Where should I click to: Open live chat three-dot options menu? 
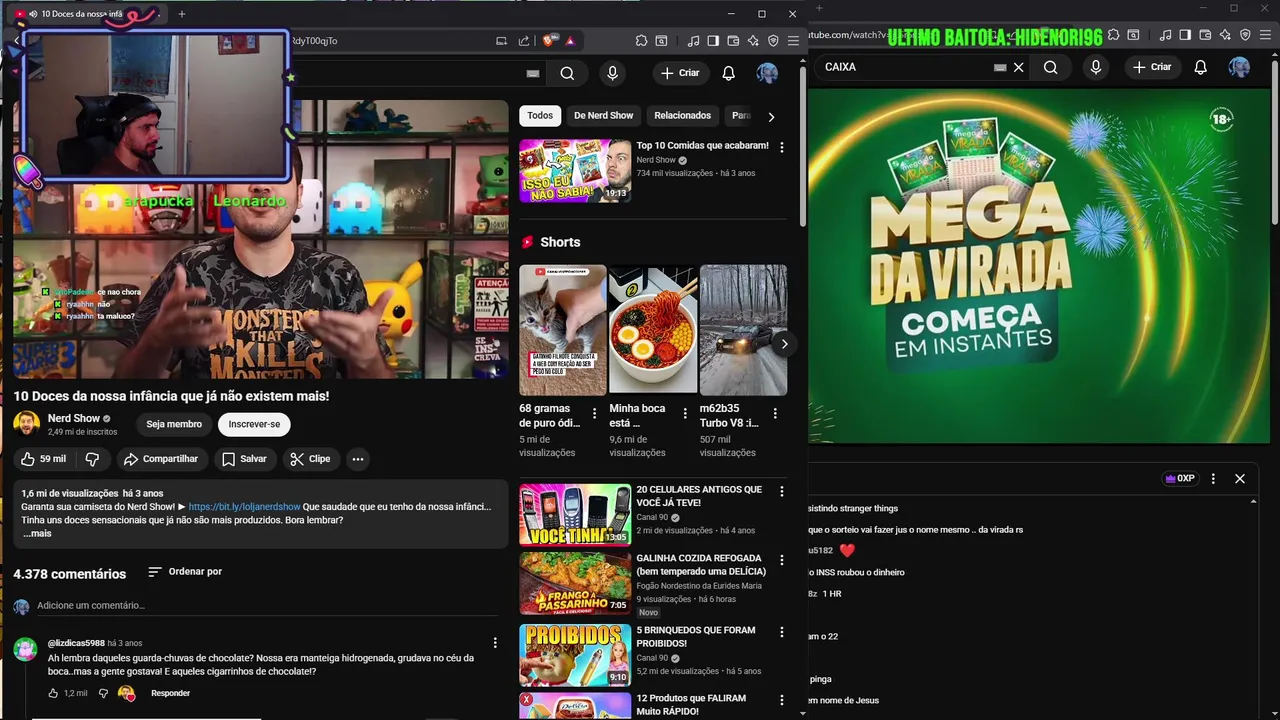coord(1213,479)
